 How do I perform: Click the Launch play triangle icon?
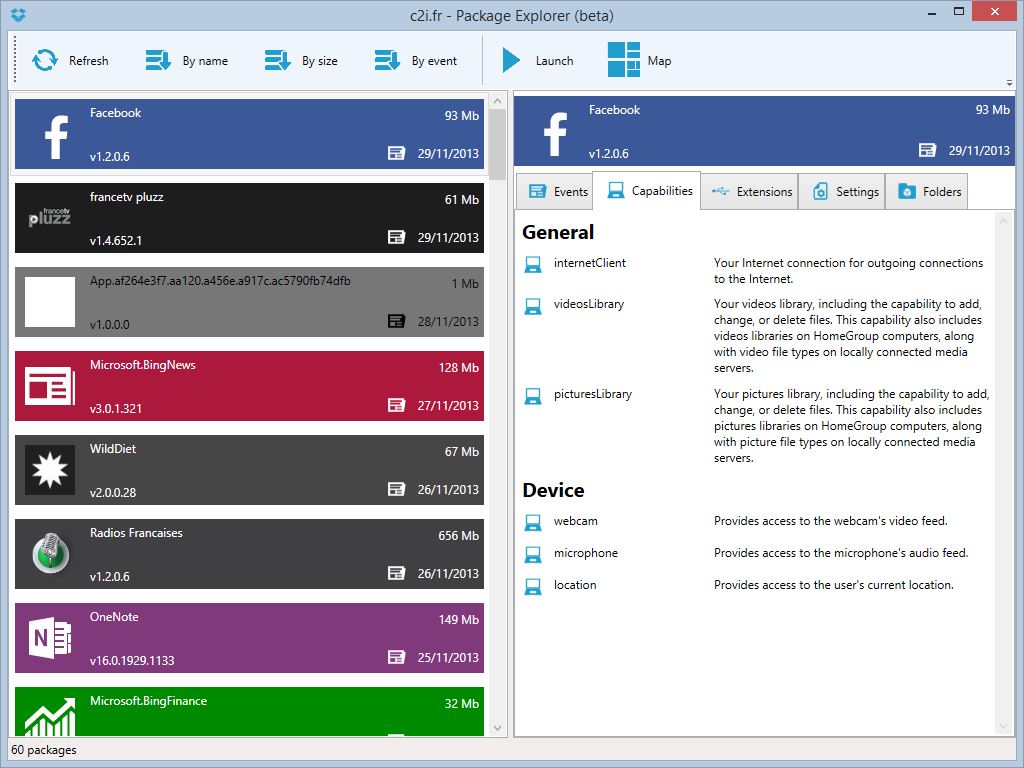[511, 60]
